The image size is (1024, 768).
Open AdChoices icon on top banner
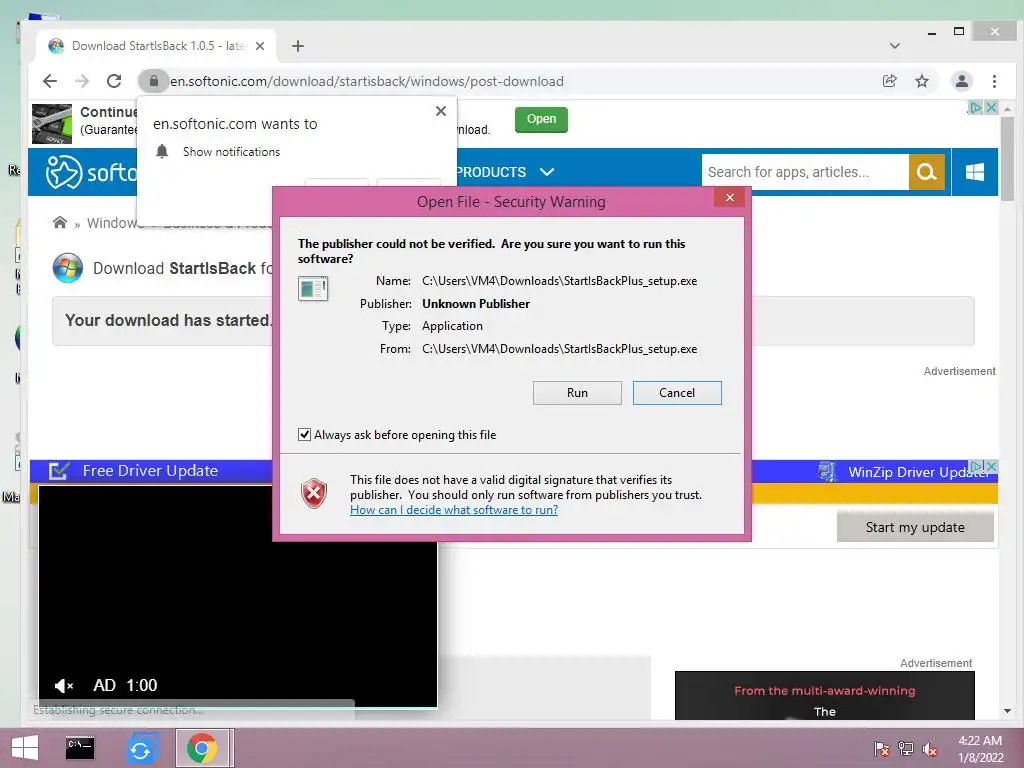(975, 108)
